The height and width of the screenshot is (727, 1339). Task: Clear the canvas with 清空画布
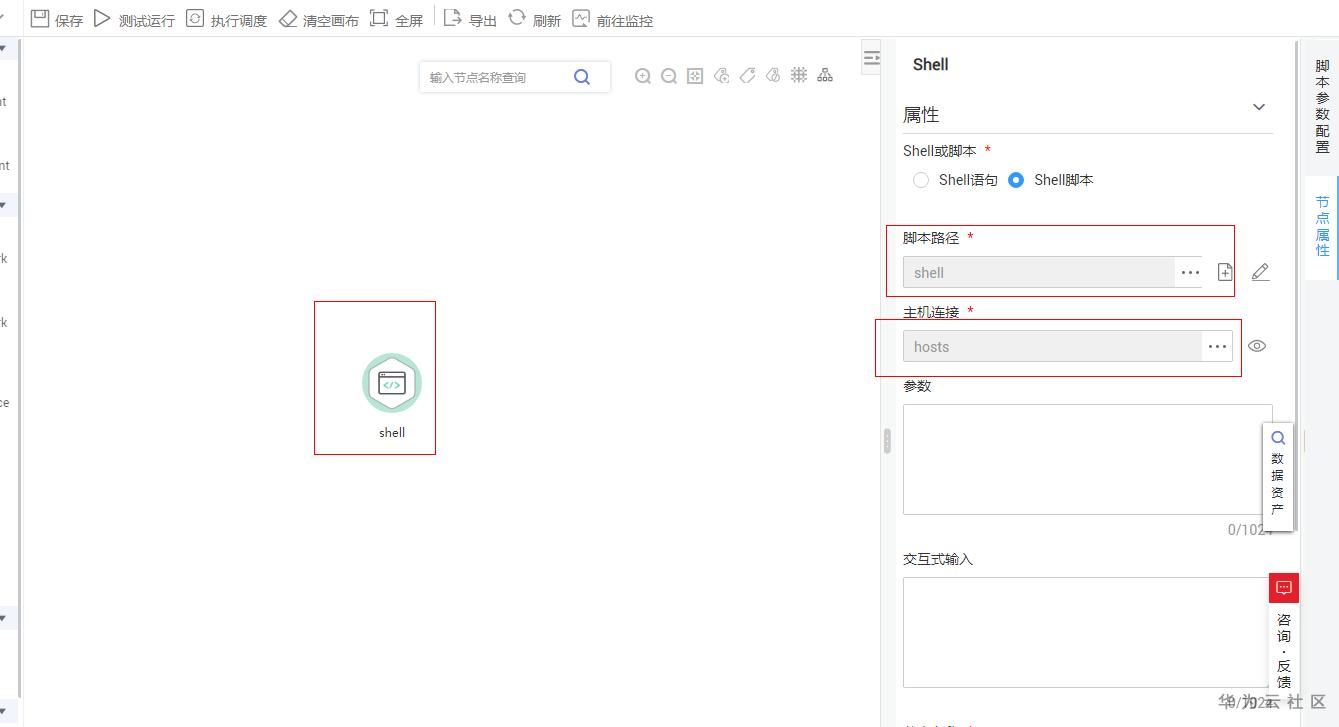point(318,19)
